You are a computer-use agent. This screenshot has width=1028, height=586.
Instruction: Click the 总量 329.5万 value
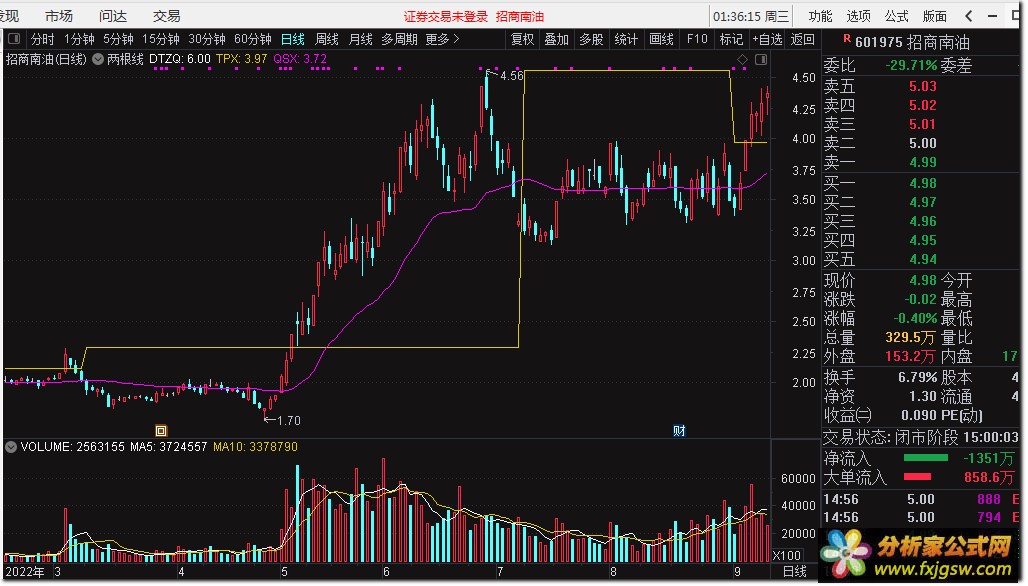[910, 338]
